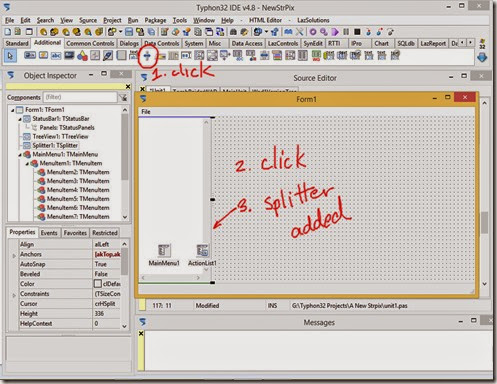The height and width of the screenshot is (384, 497).
Task: Select the pointer selection tool in palette
Action: (10, 56)
